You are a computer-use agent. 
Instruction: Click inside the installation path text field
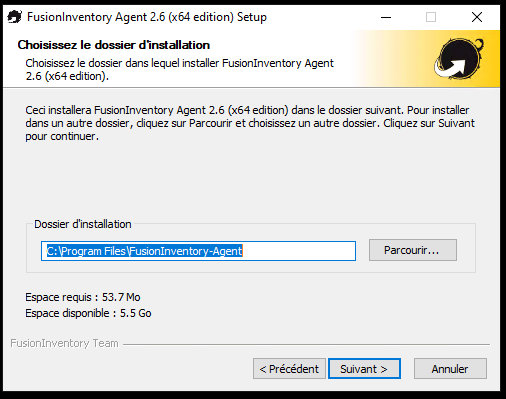198,251
